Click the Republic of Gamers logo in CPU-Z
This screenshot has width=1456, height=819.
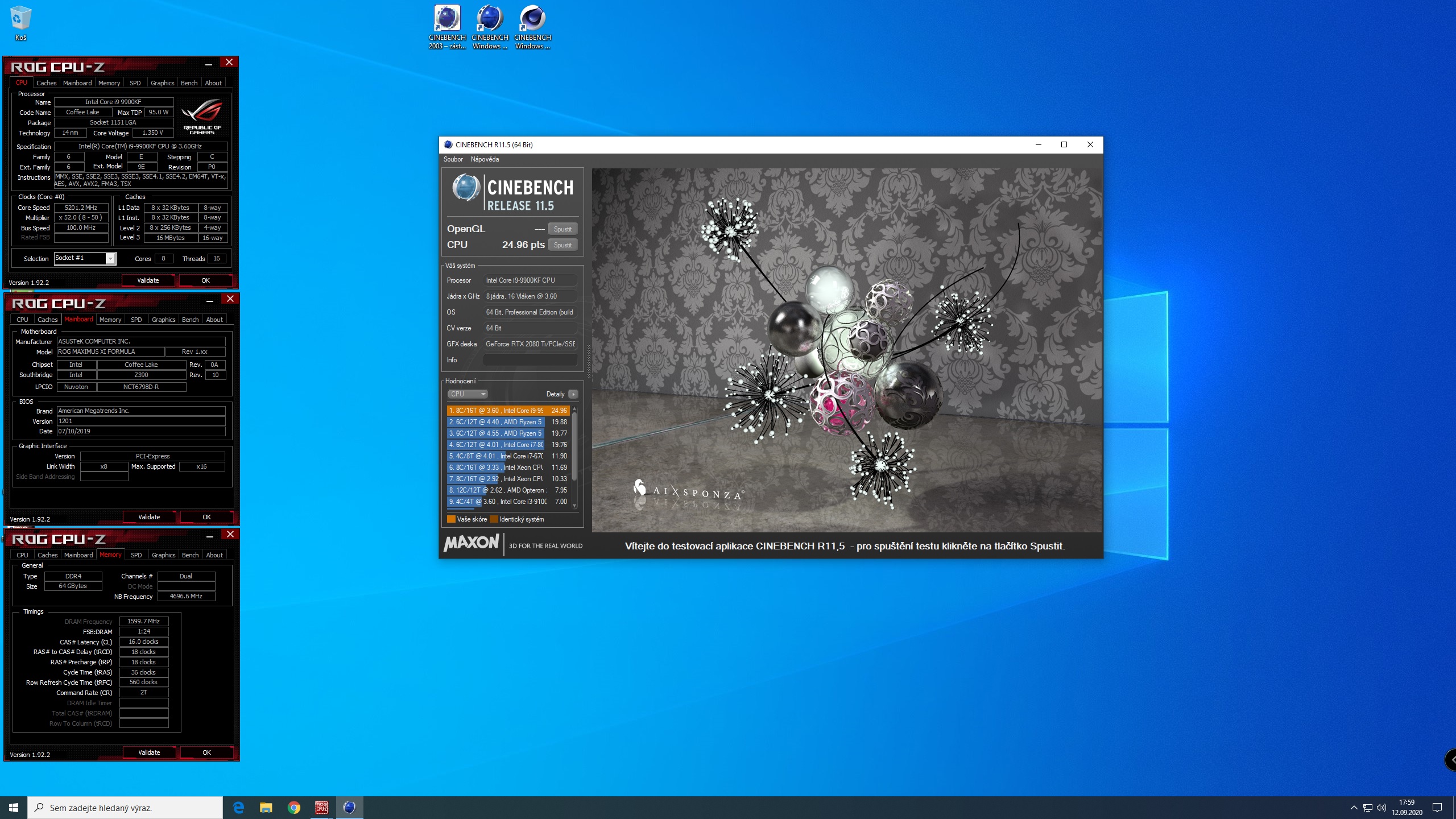coord(202,117)
